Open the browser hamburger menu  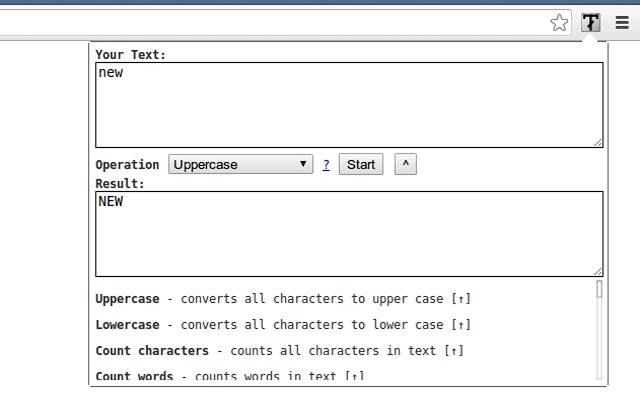(622, 22)
